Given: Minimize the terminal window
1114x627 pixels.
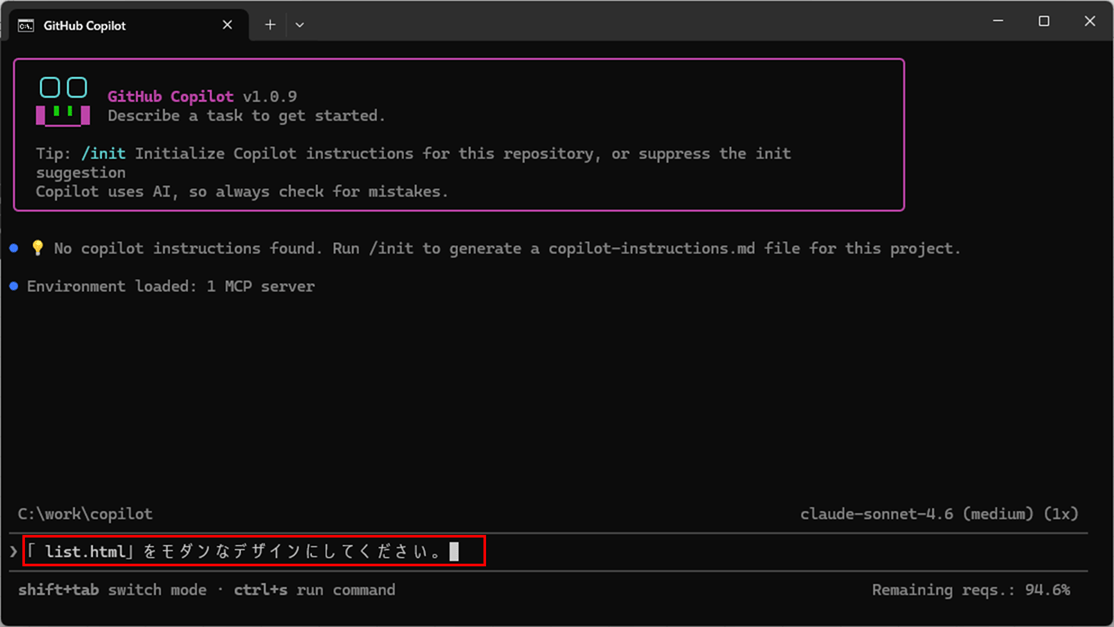Looking at the screenshot, I should (x=998, y=21).
